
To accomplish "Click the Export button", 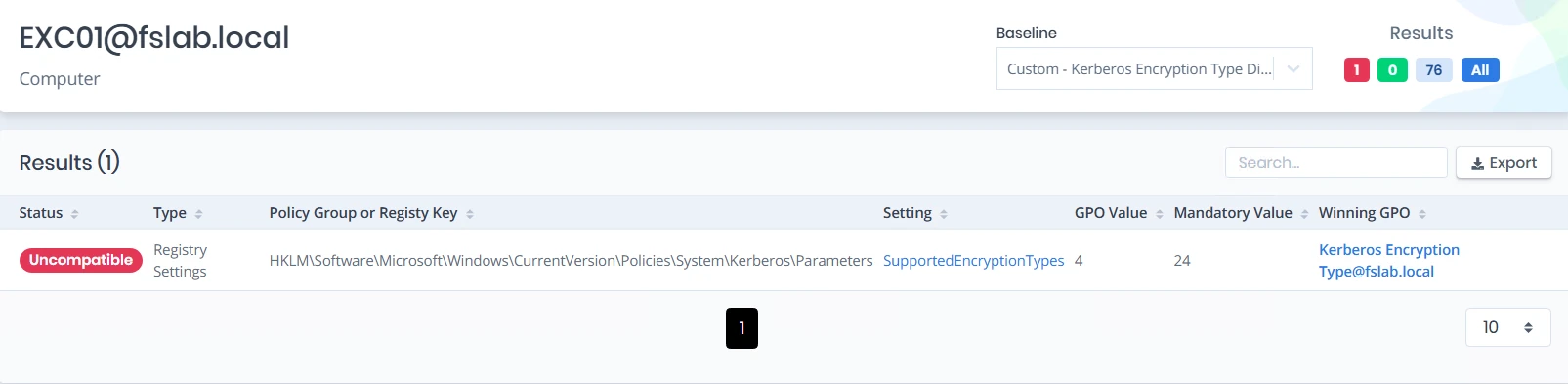I will pos(1504,163).
